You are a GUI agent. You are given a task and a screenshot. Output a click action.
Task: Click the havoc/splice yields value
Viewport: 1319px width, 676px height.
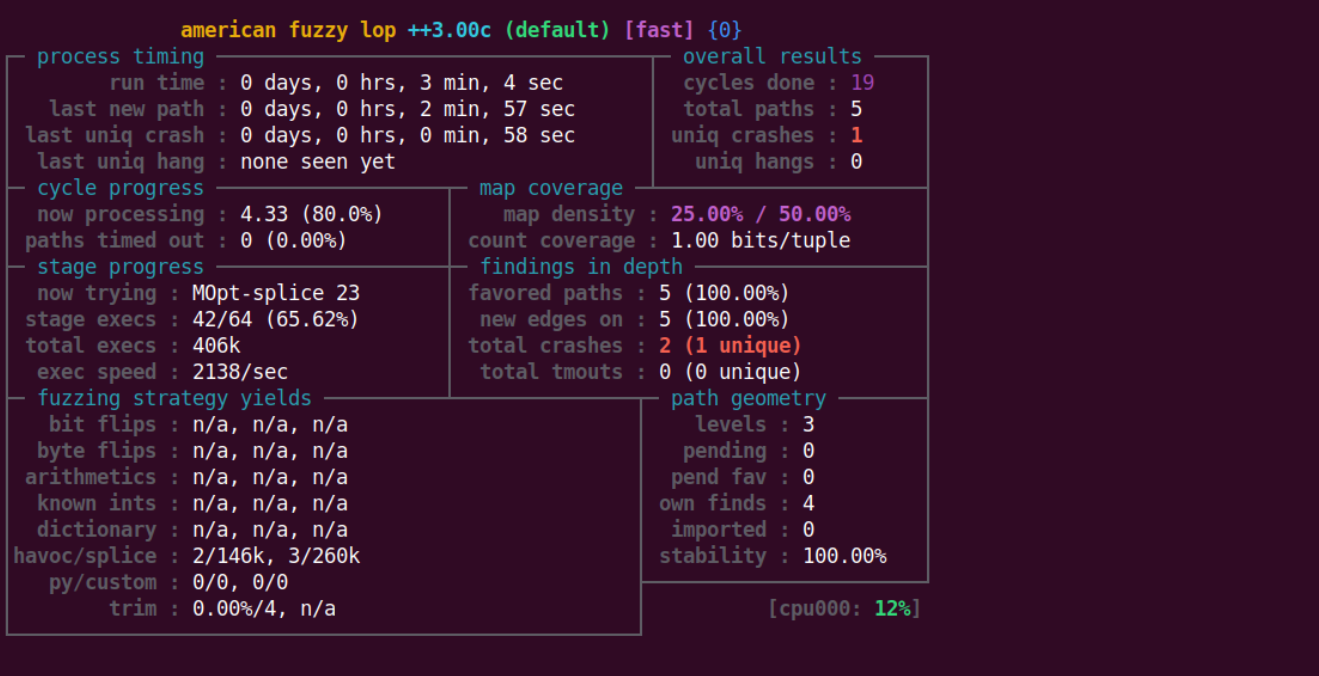[x=276, y=556]
